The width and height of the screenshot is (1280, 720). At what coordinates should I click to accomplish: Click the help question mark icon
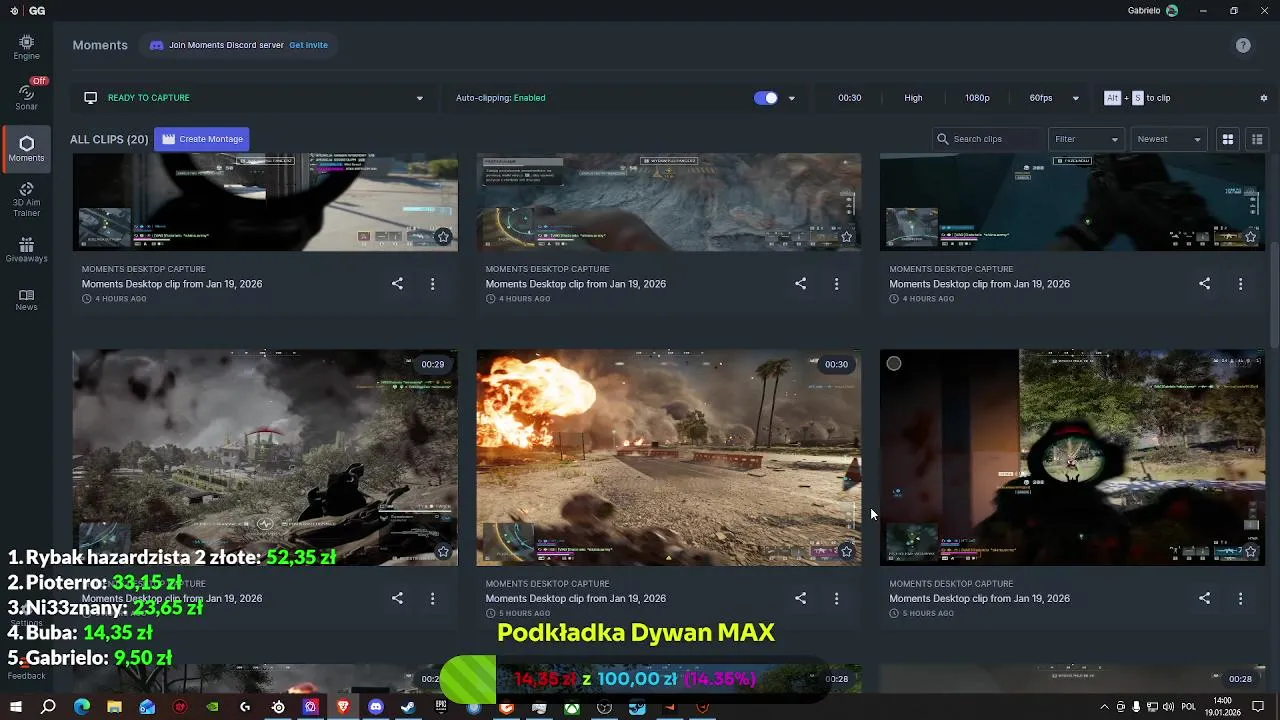[1243, 45]
